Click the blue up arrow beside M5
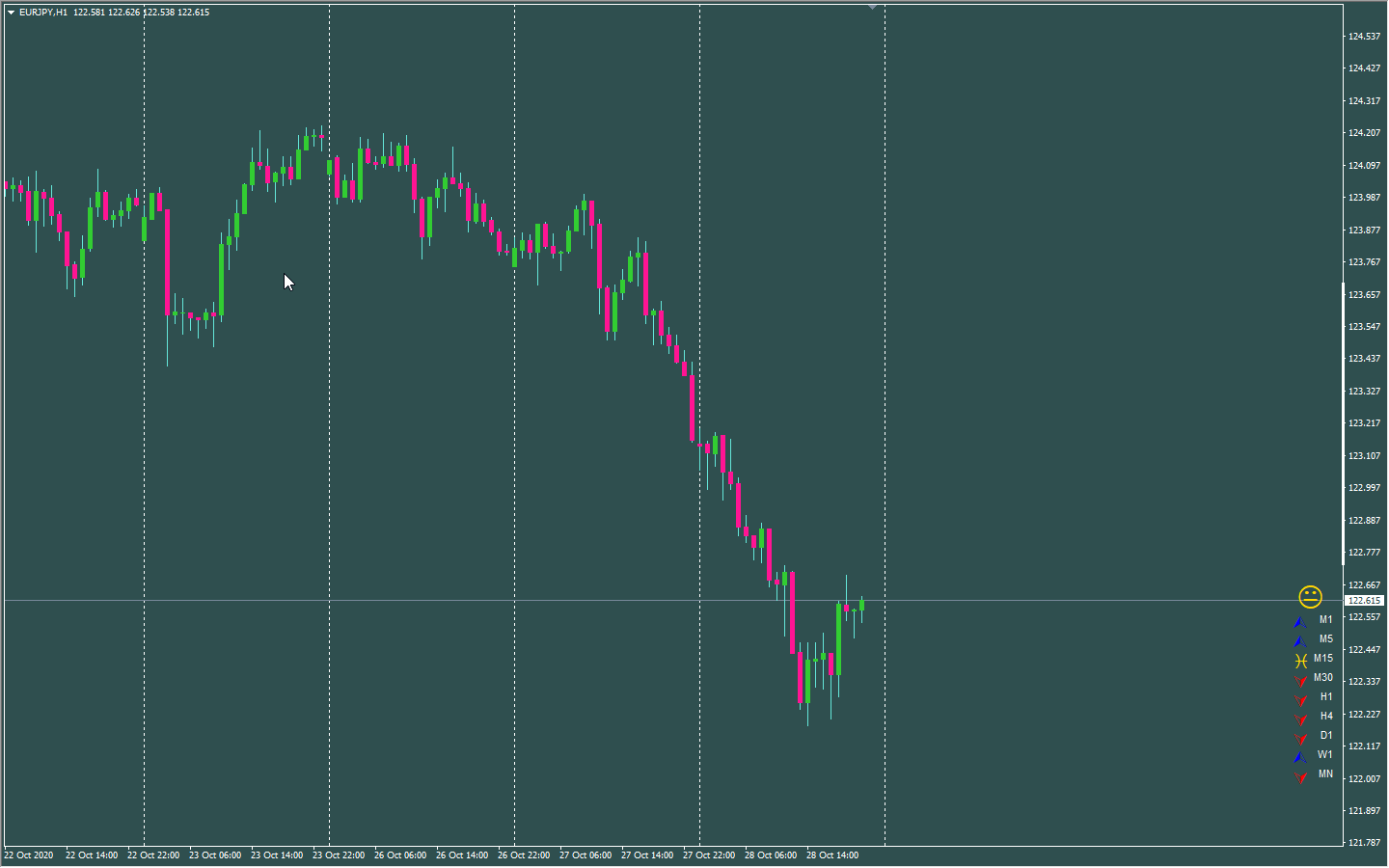This screenshot has height=868, width=1389. [x=1300, y=641]
